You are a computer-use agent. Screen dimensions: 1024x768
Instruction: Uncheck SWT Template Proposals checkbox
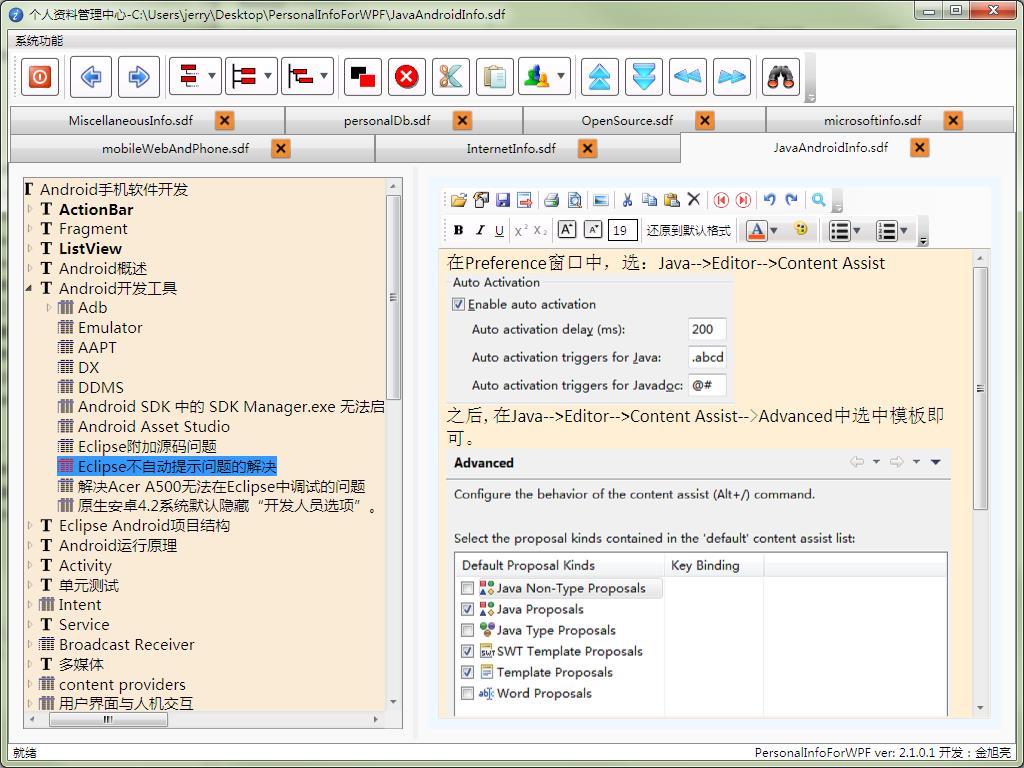pyautogui.click(x=467, y=651)
